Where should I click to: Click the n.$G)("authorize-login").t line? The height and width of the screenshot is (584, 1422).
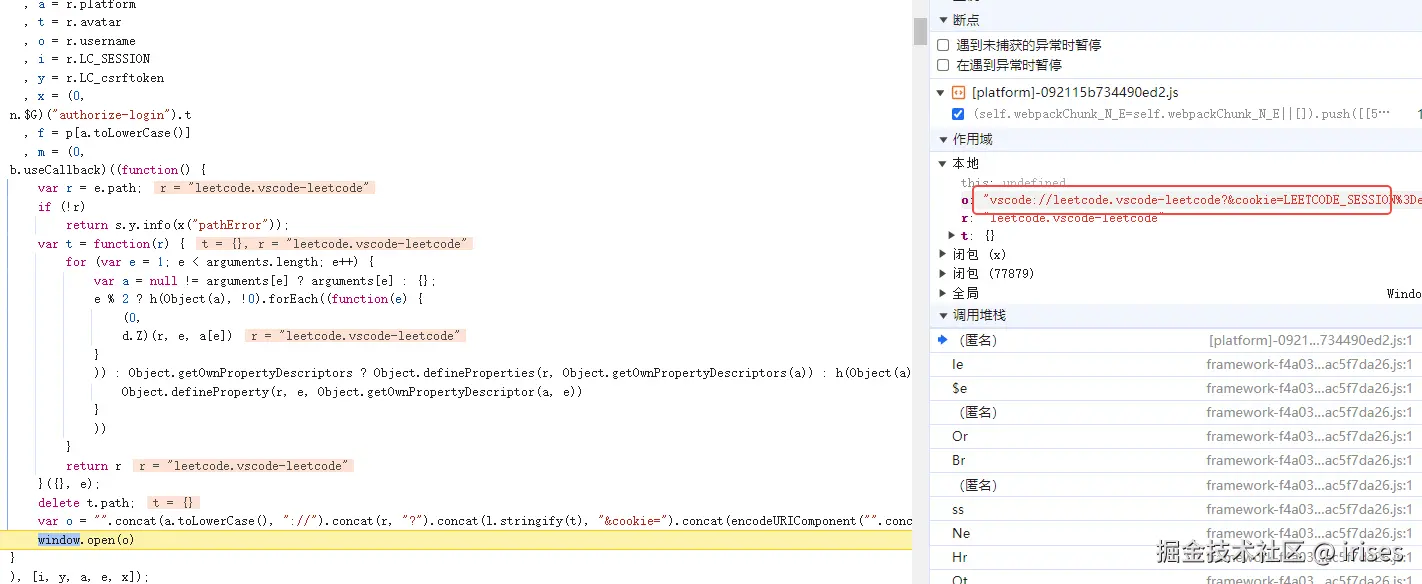click(101, 115)
